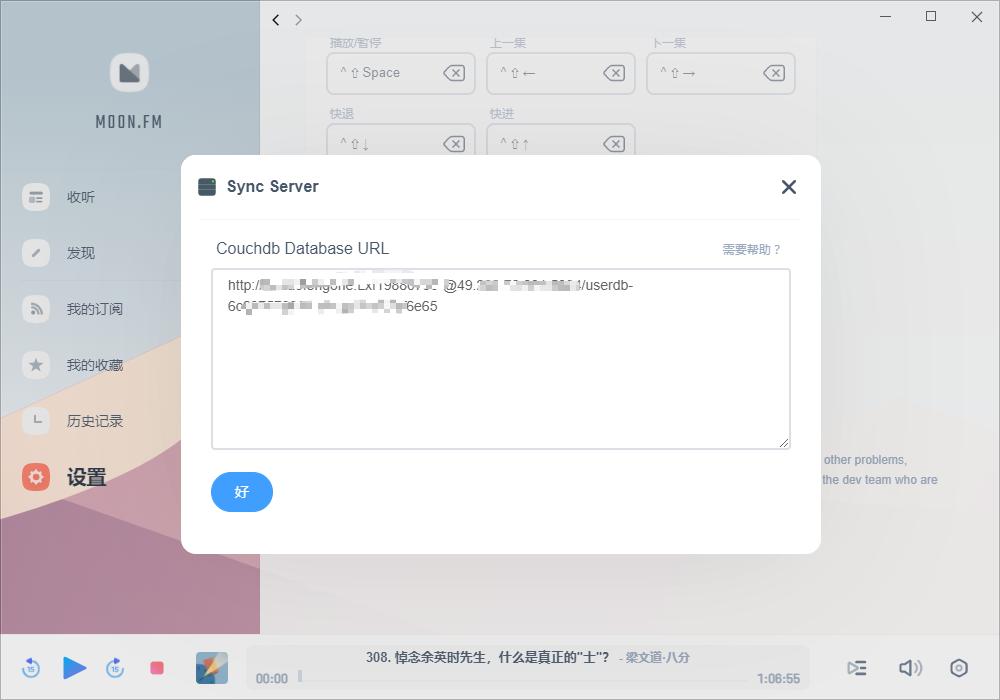Grab the URL textarea resize handle
Viewport: 1000px width, 700px height.
(x=784, y=442)
